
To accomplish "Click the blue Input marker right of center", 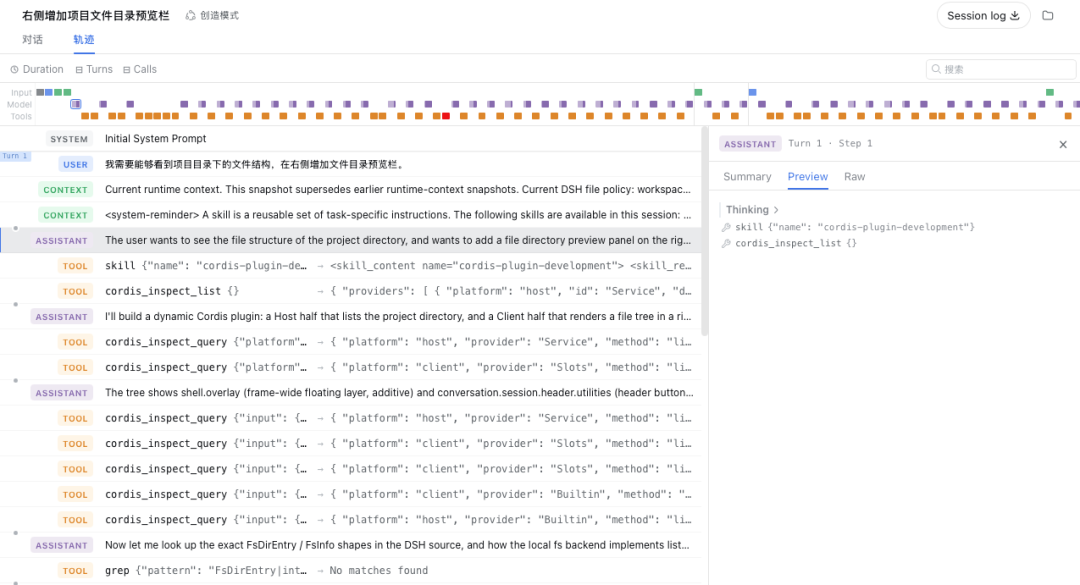I will [x=752, y=92].
